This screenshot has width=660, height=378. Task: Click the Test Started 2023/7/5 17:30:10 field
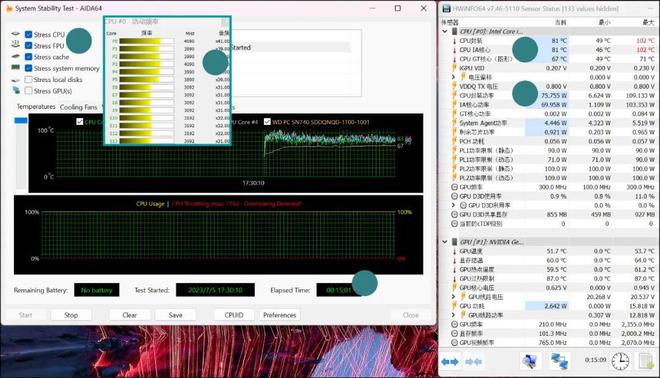pos(215,290)
